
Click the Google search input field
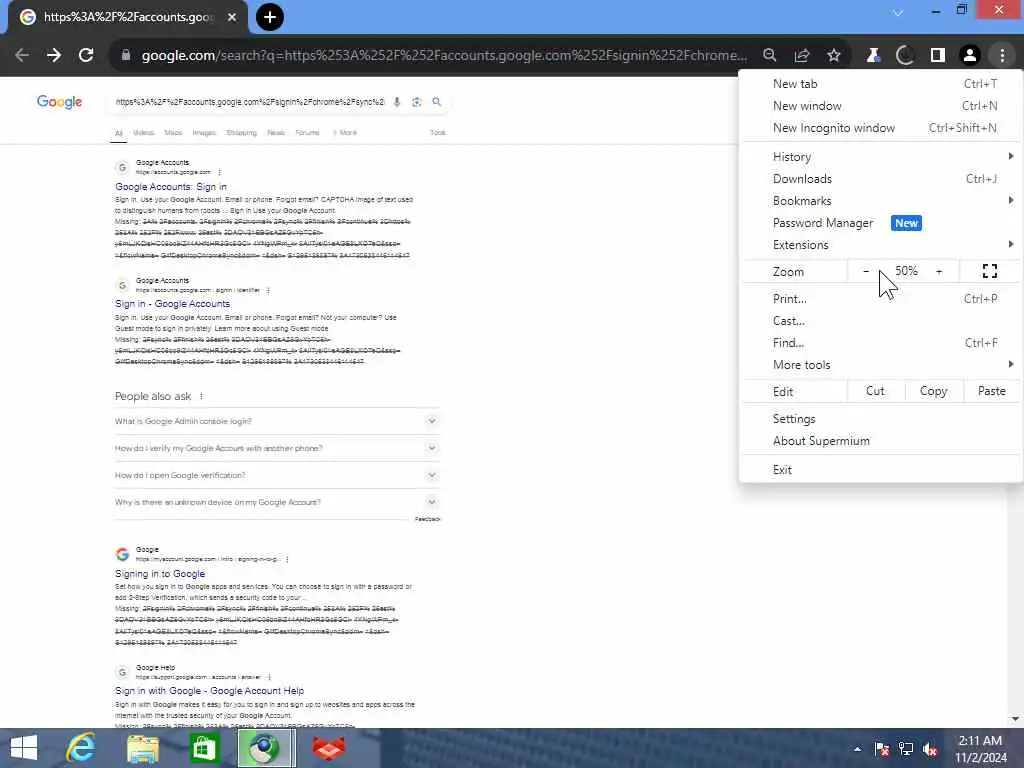(249, 102)
